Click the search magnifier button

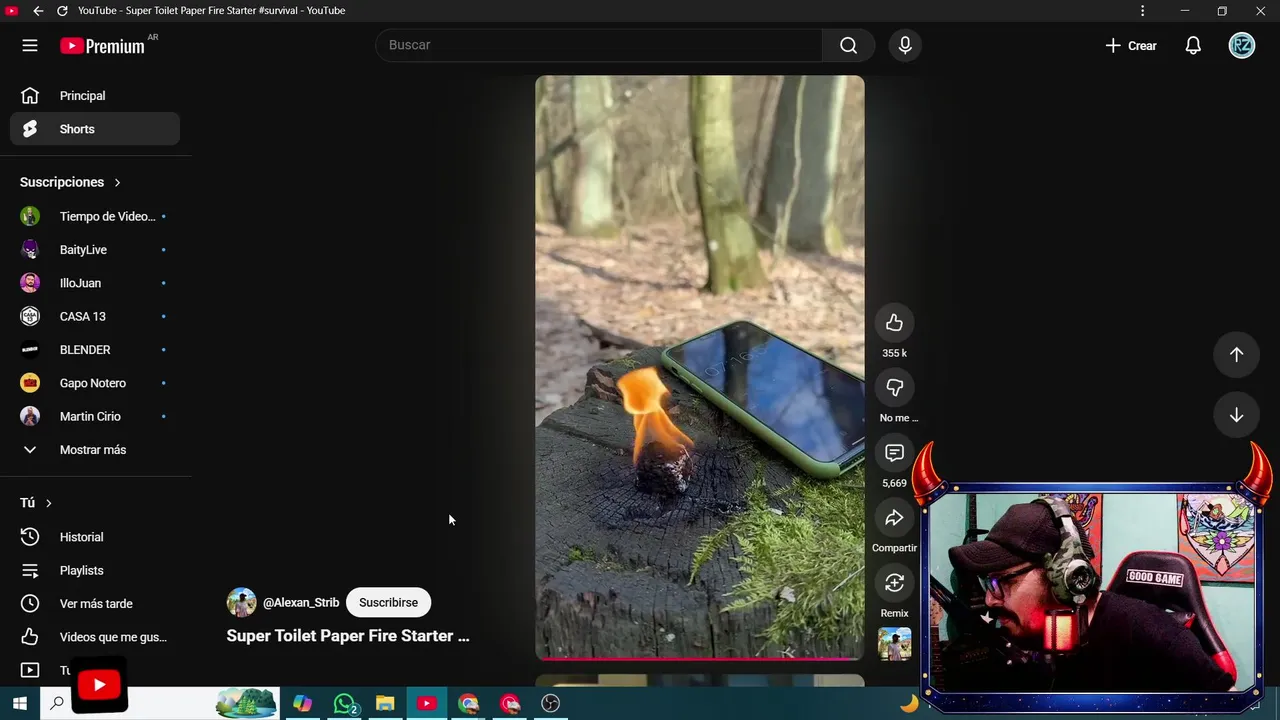848,45
